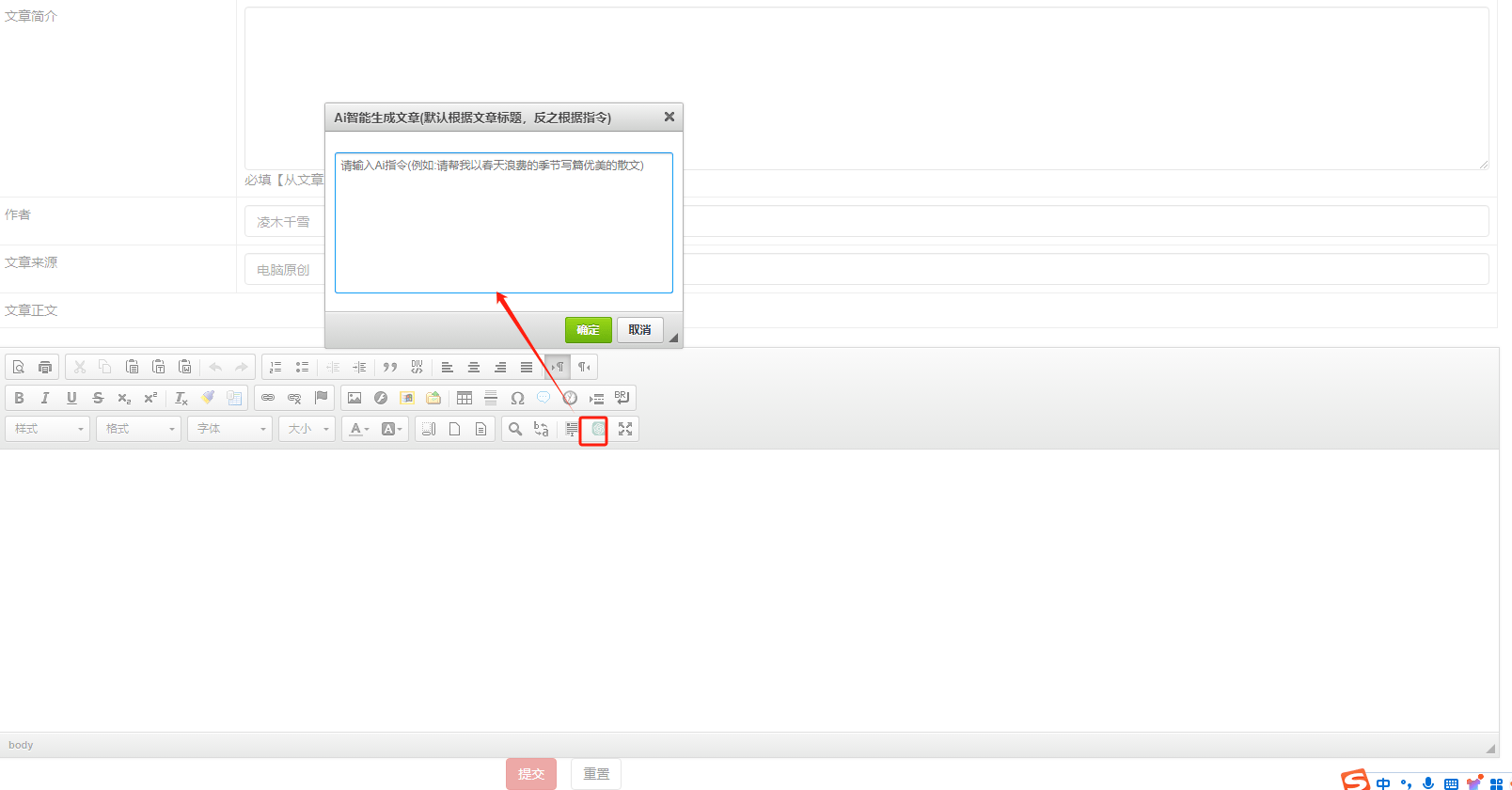
Task: Open find (magnifier icon)
Action: tap(515, 429)
